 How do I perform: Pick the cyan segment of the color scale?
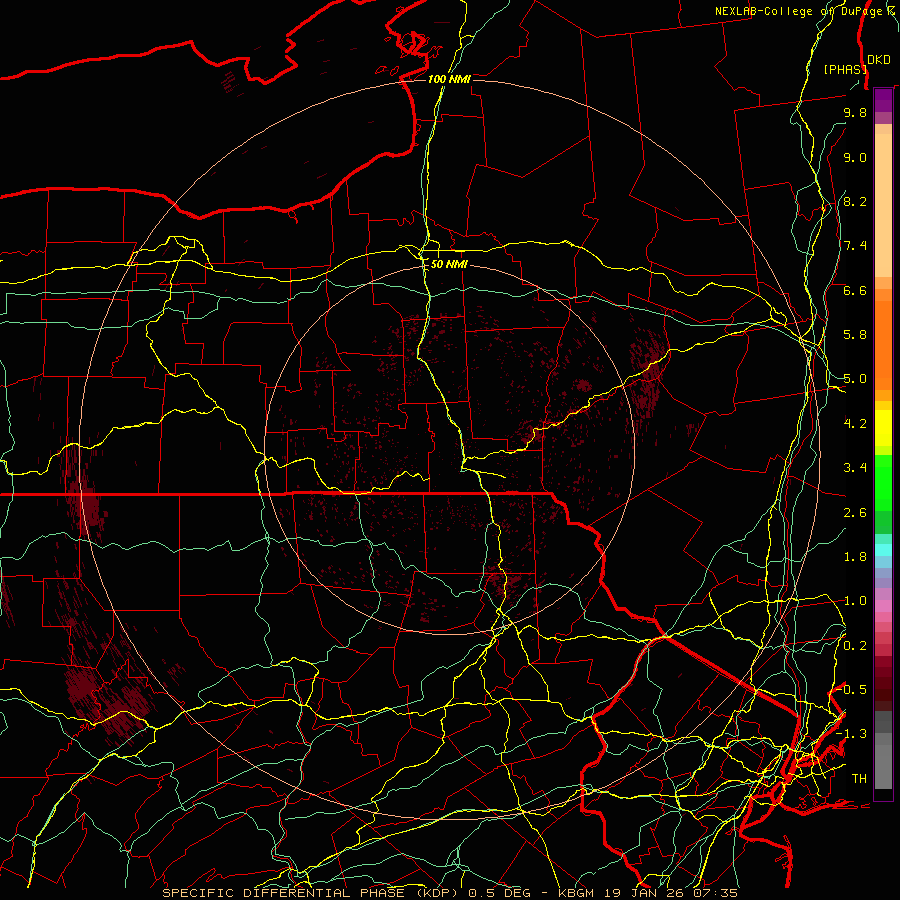tap(883, 550)
